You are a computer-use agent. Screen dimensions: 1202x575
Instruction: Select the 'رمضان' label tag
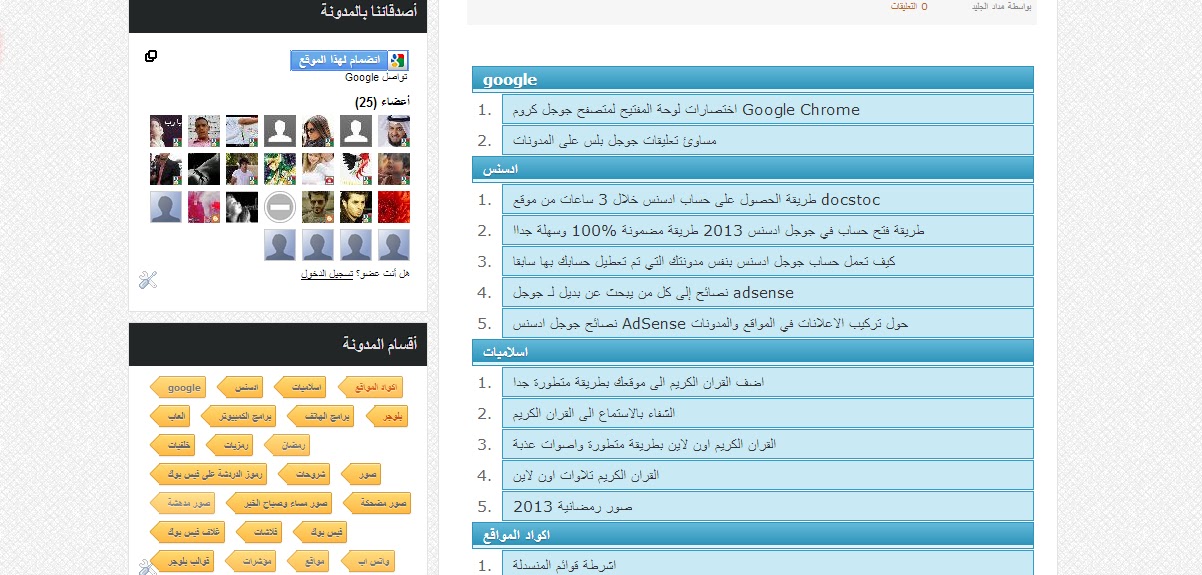[289, 445]
